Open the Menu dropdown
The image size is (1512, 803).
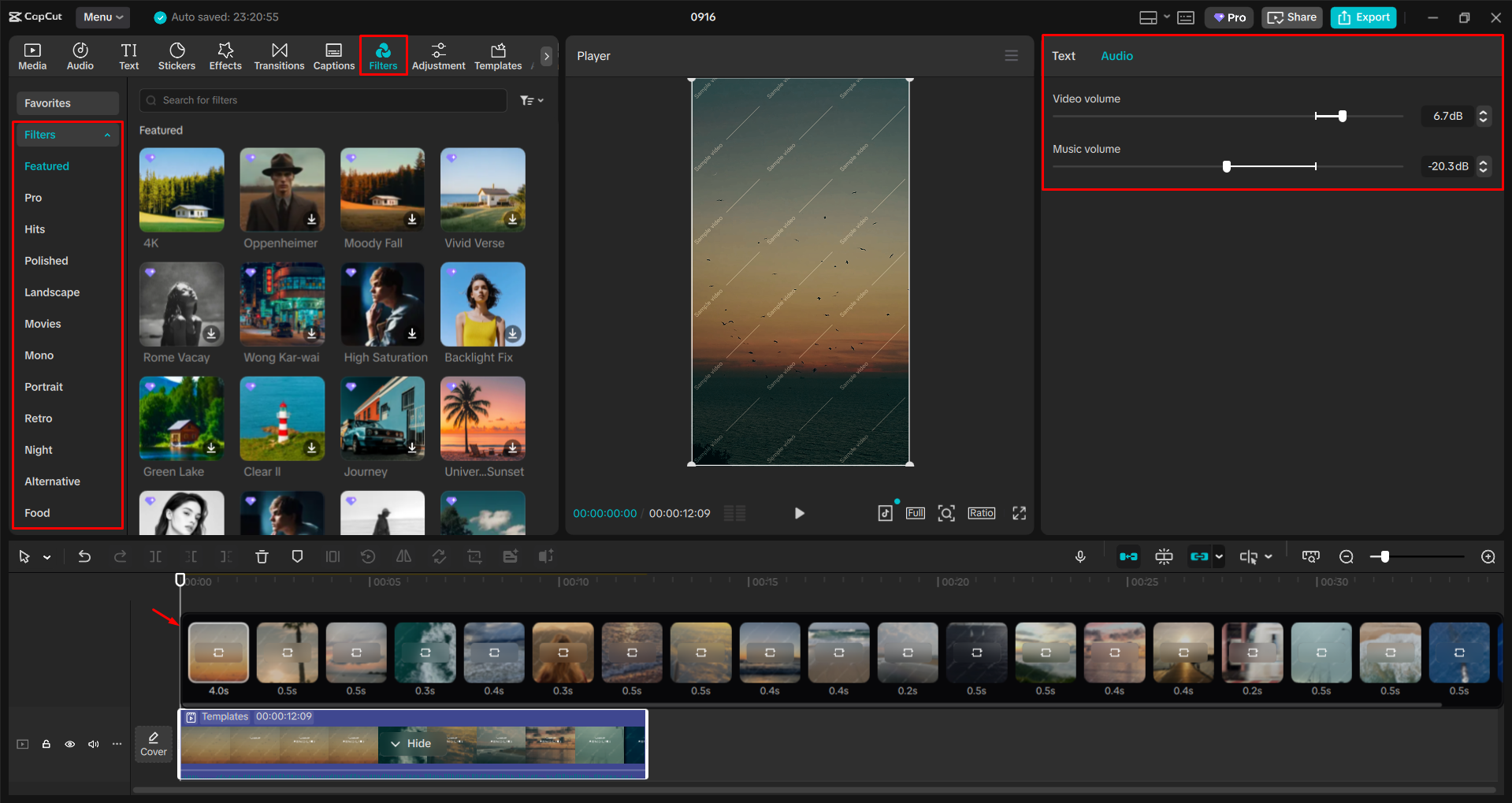click(103, 17)
